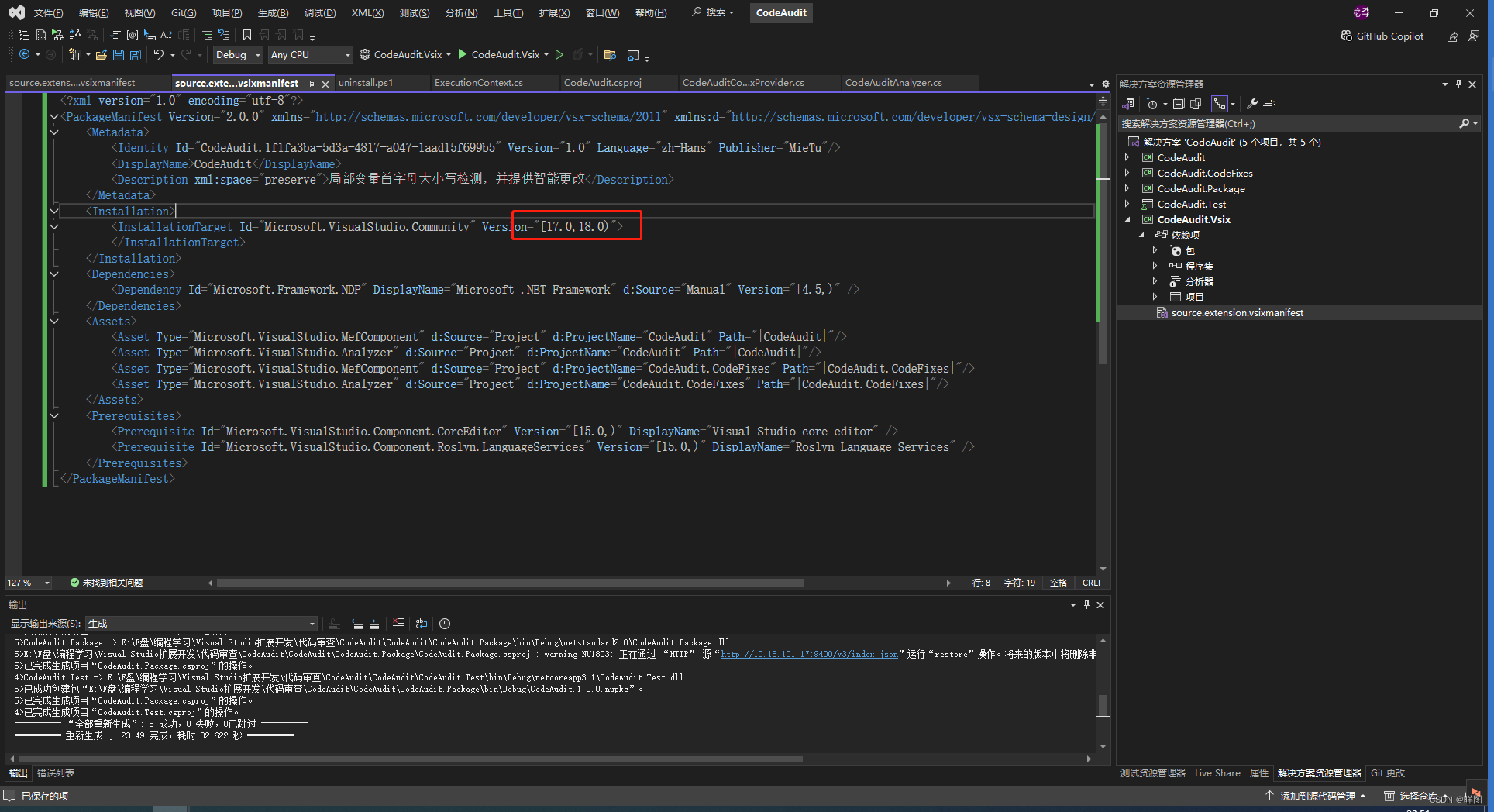1494x812 pixels.
Task: Click the Open File folder icon
Action: 102,55
